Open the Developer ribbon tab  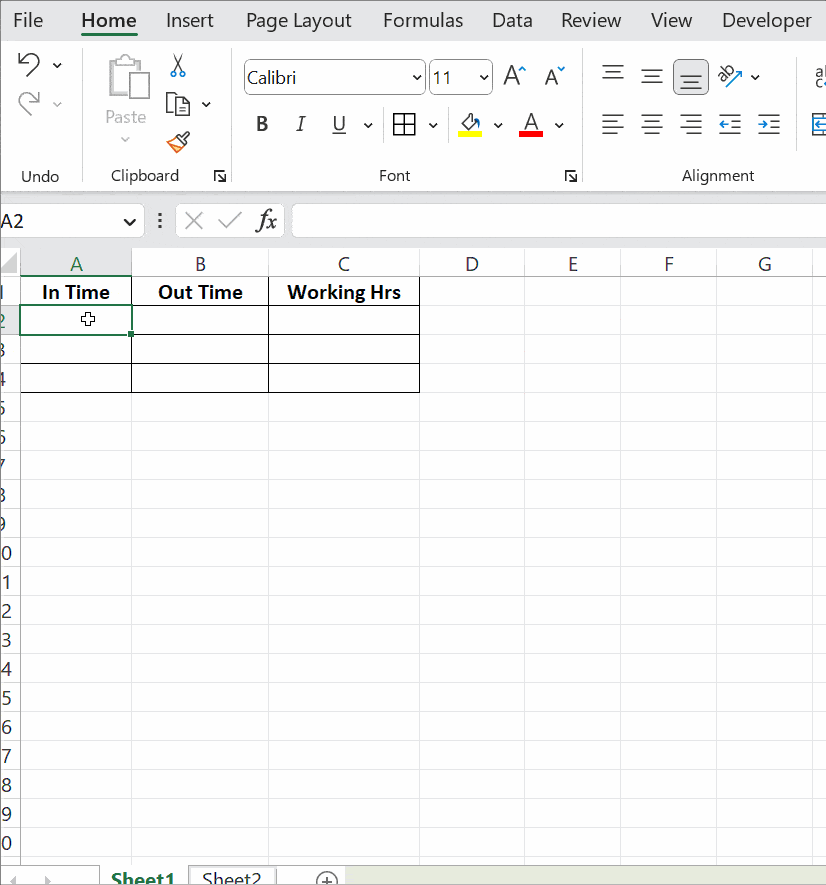tap(766, 20)
